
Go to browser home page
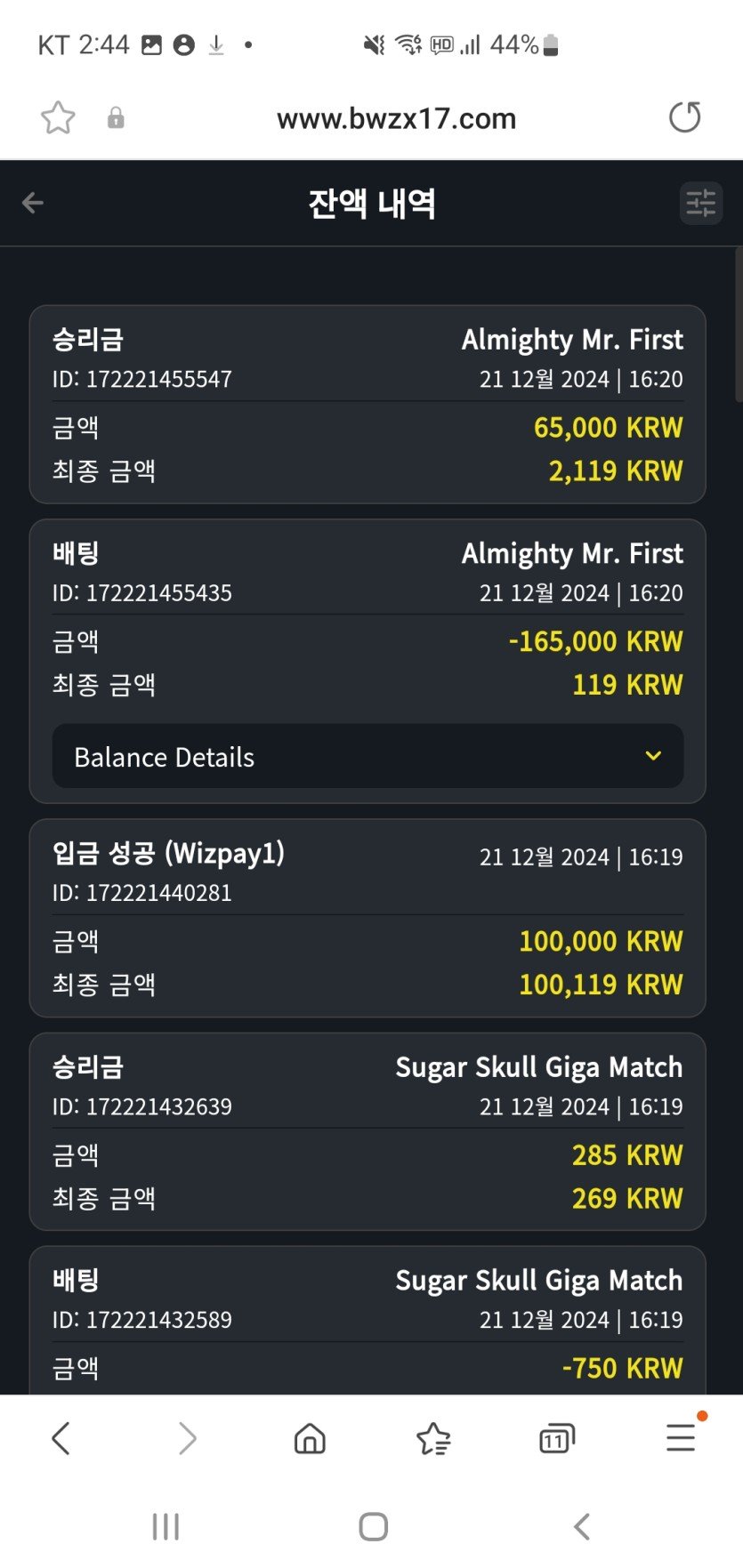click(x=310, y=1438)
